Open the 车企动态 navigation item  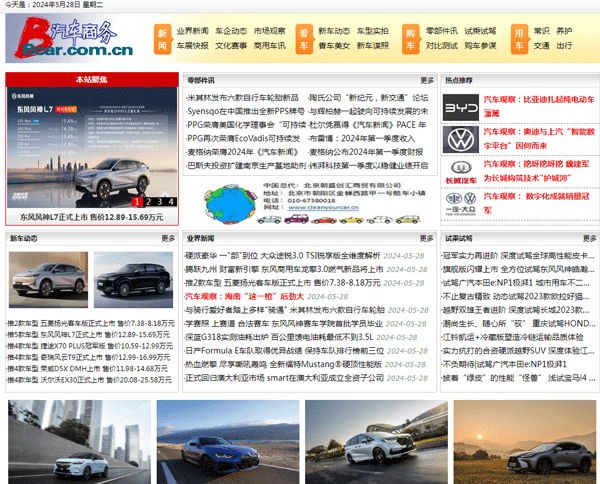(231, 31)
